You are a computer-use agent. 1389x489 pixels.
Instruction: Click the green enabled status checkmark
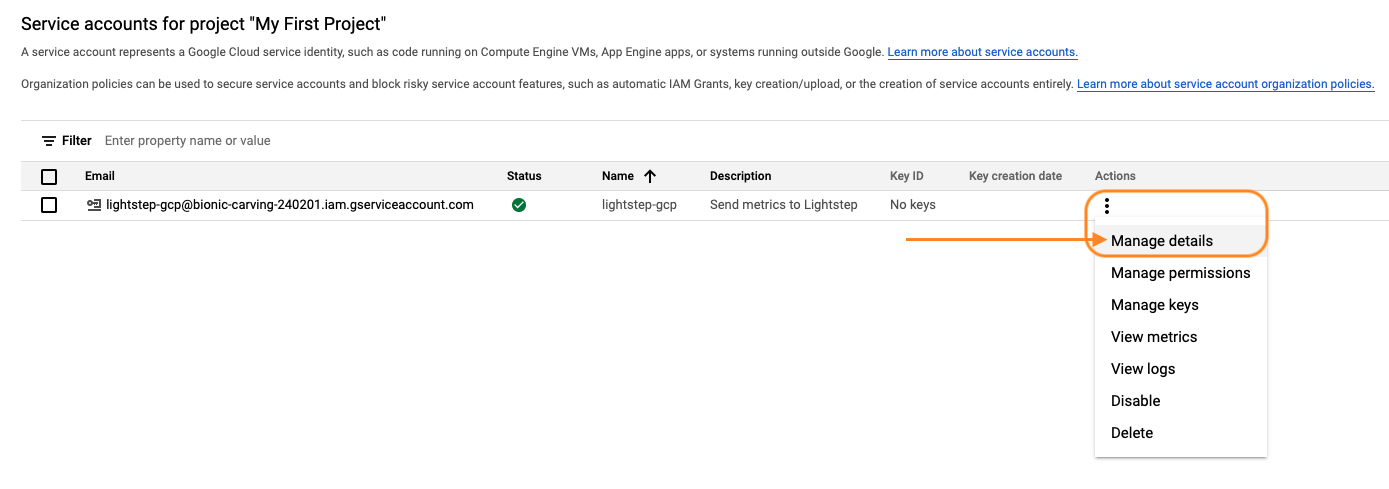[519, 205]
